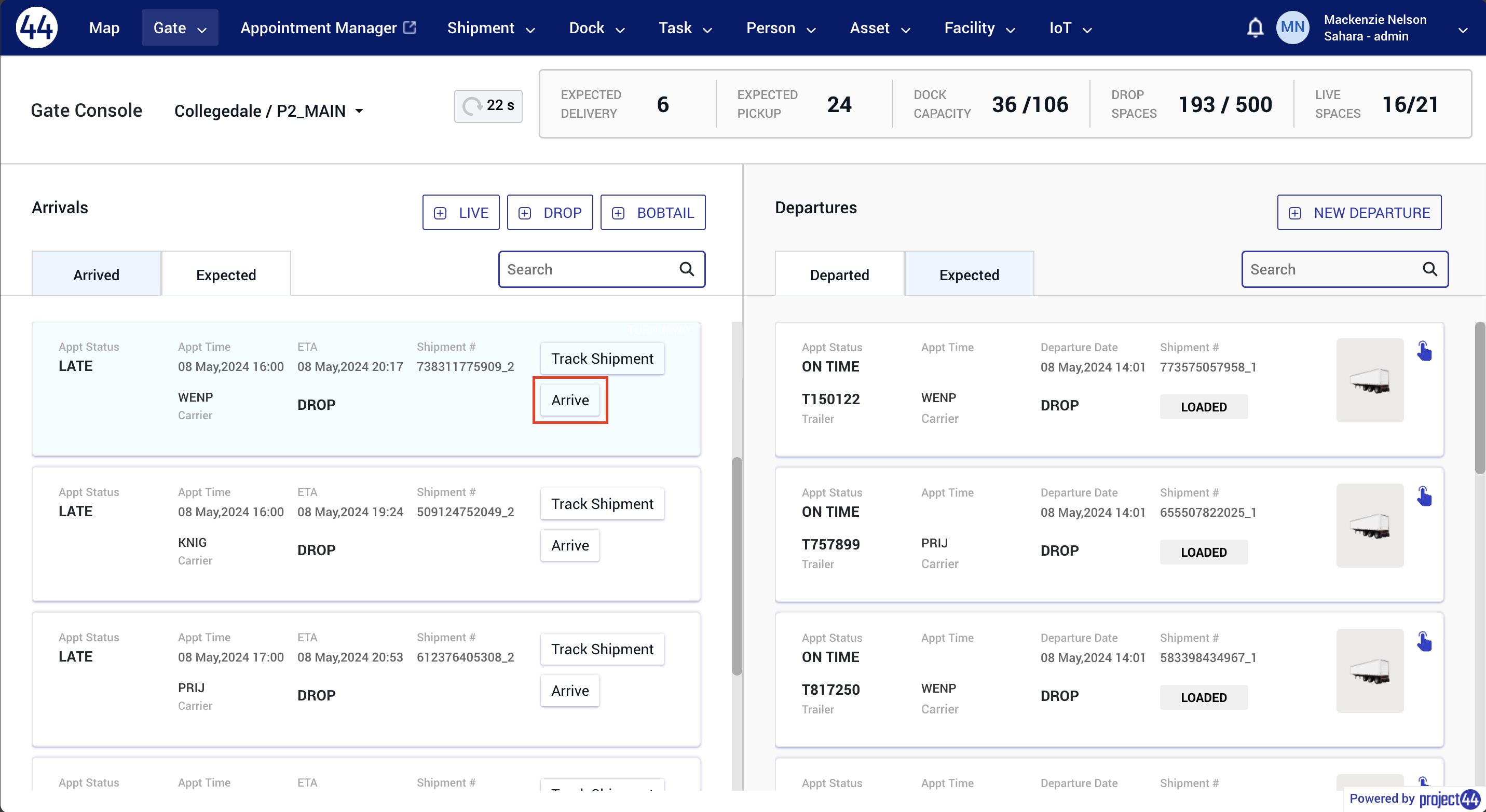Click the Dock Capacity value 36 /106
The width and height of the screenshot is (1486, 812).
tap(1030, 104)
